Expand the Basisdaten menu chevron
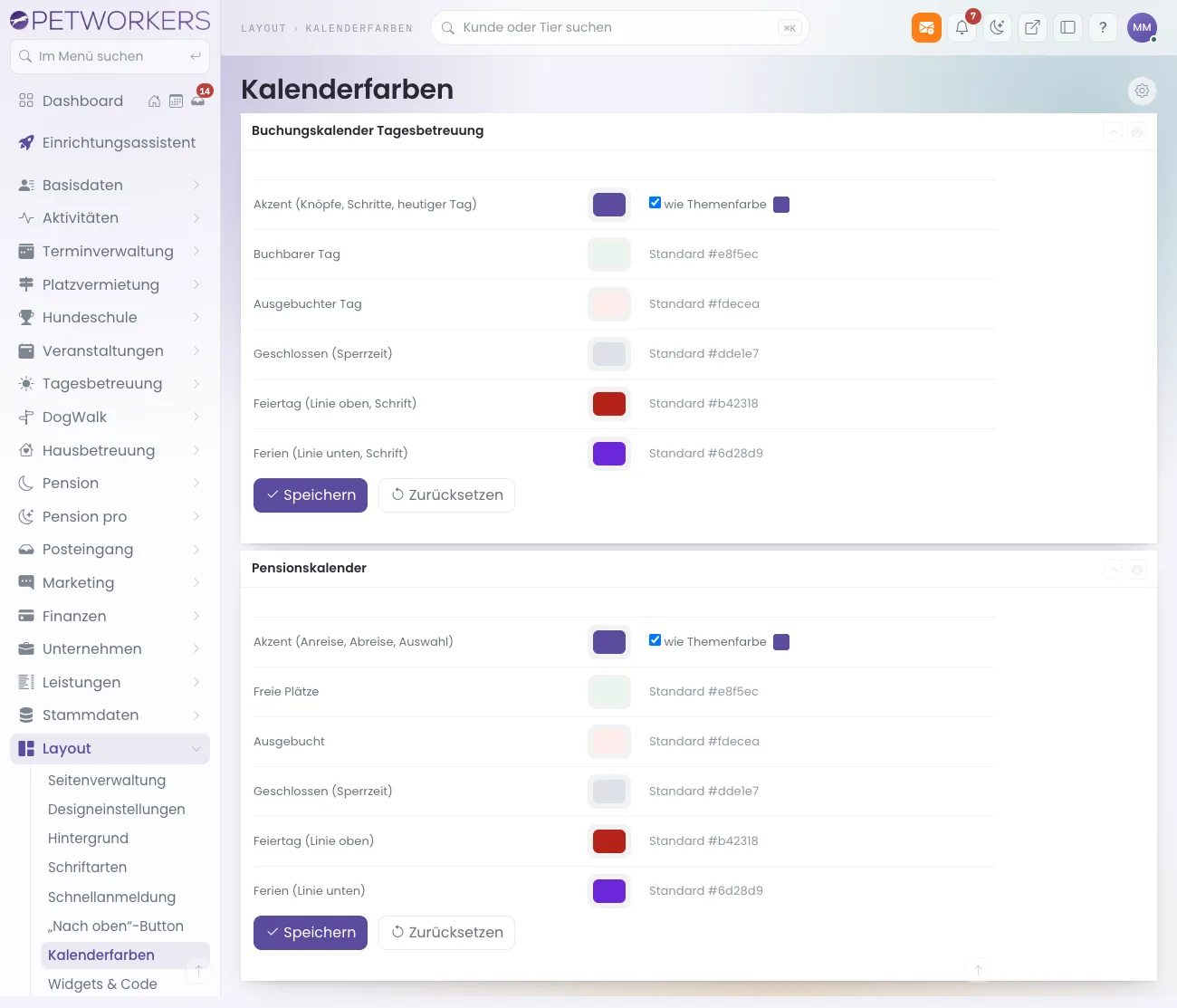1177x1008 pixels. coord(196,185)
